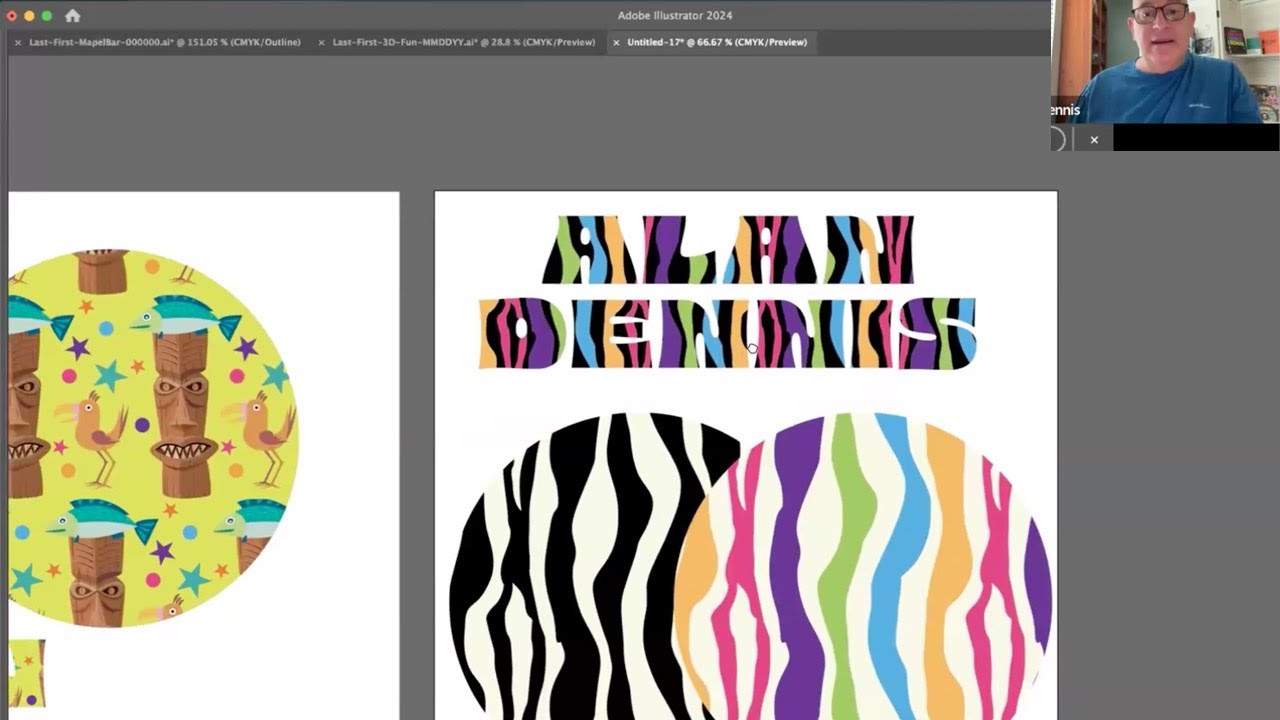Click the green fullscreen window button
The image size is (1280, 720).
pos(46,16)
